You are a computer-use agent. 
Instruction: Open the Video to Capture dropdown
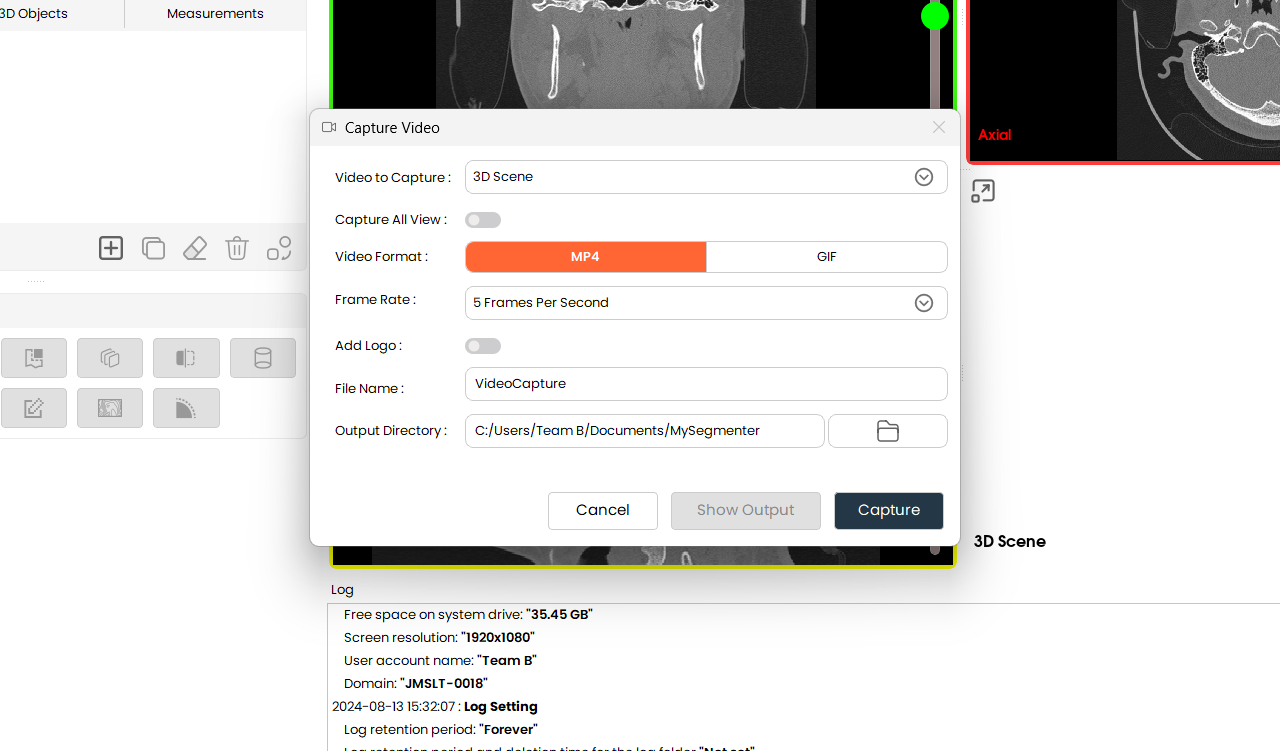point(706,177)
